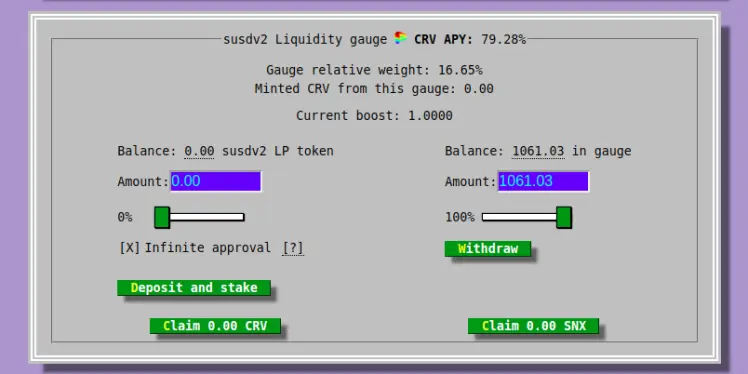
Task: Click the rainbow Curve logo icon
Action: pos(401,38)
